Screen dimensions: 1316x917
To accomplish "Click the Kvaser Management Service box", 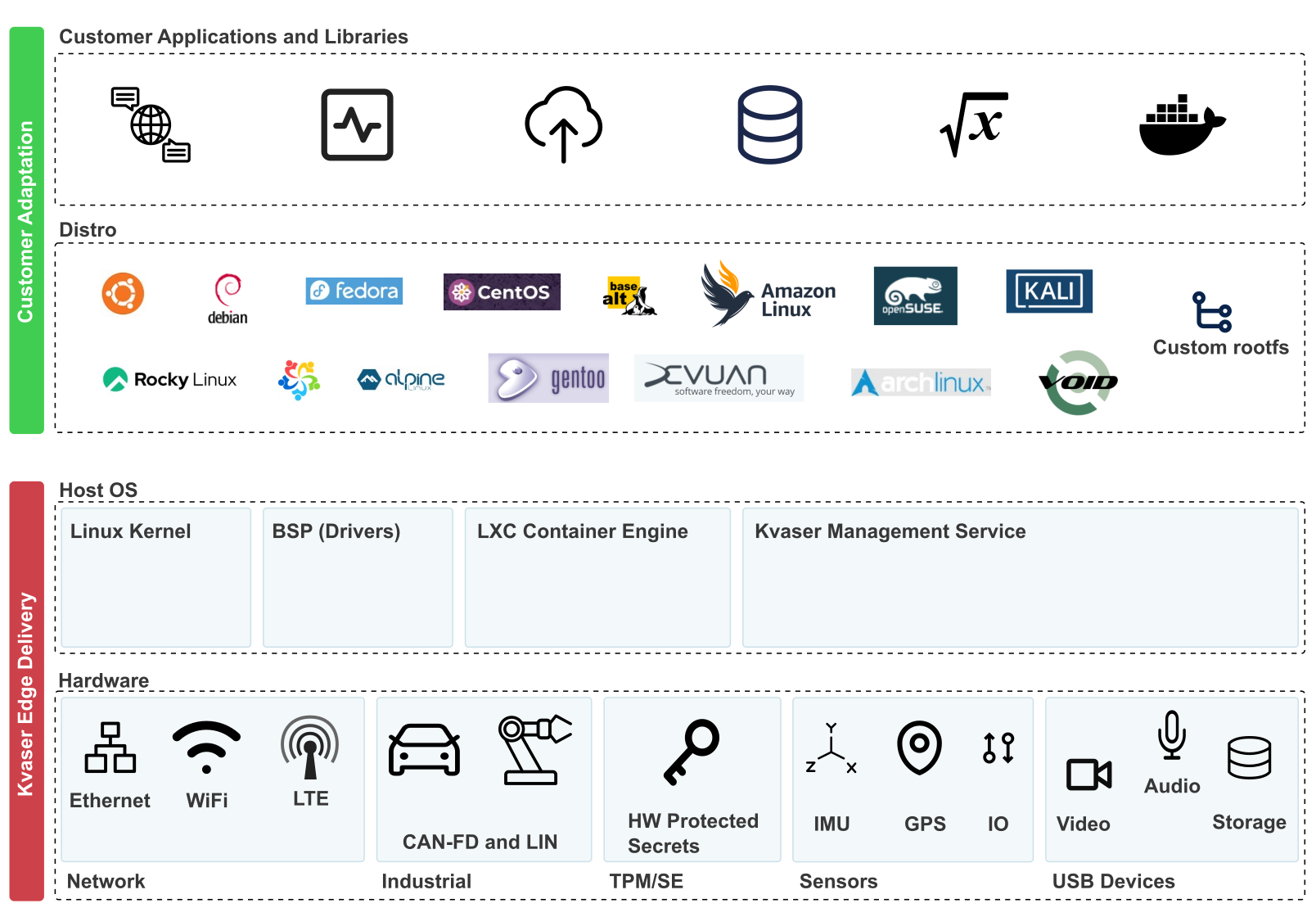I will point(1020,577).
